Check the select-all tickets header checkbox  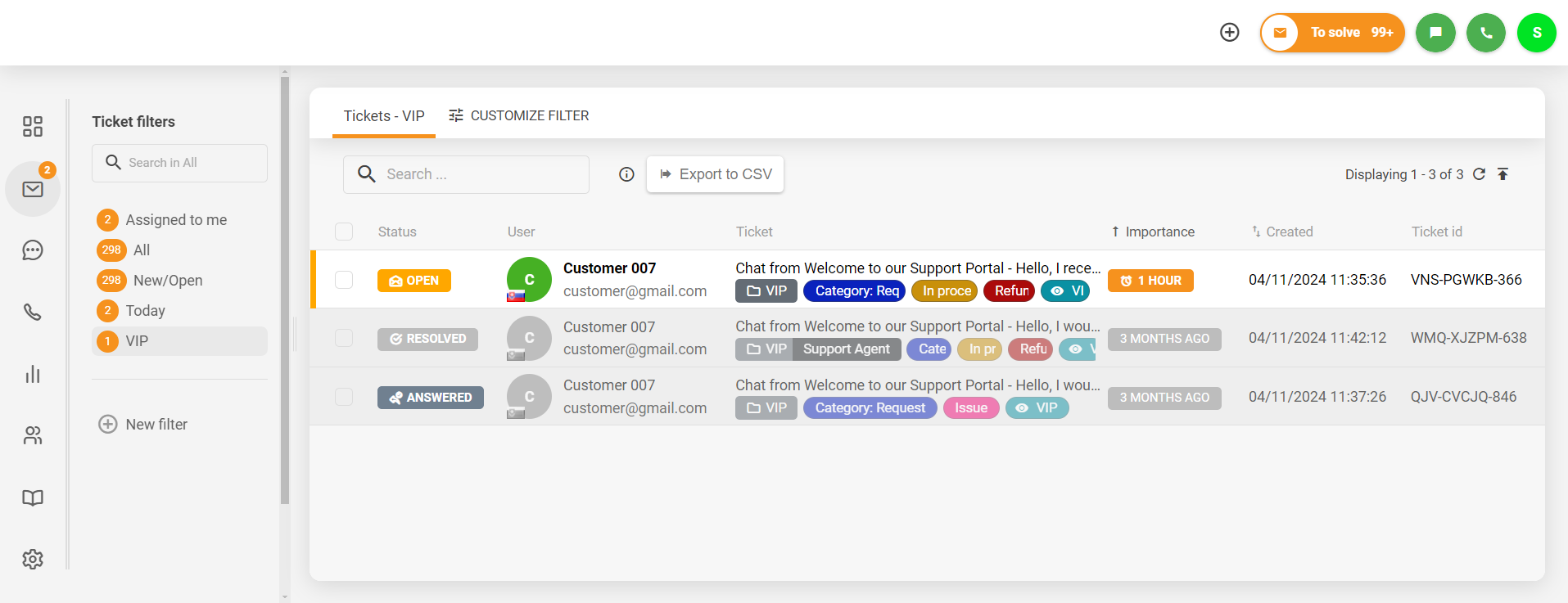(x=344, y=232)
